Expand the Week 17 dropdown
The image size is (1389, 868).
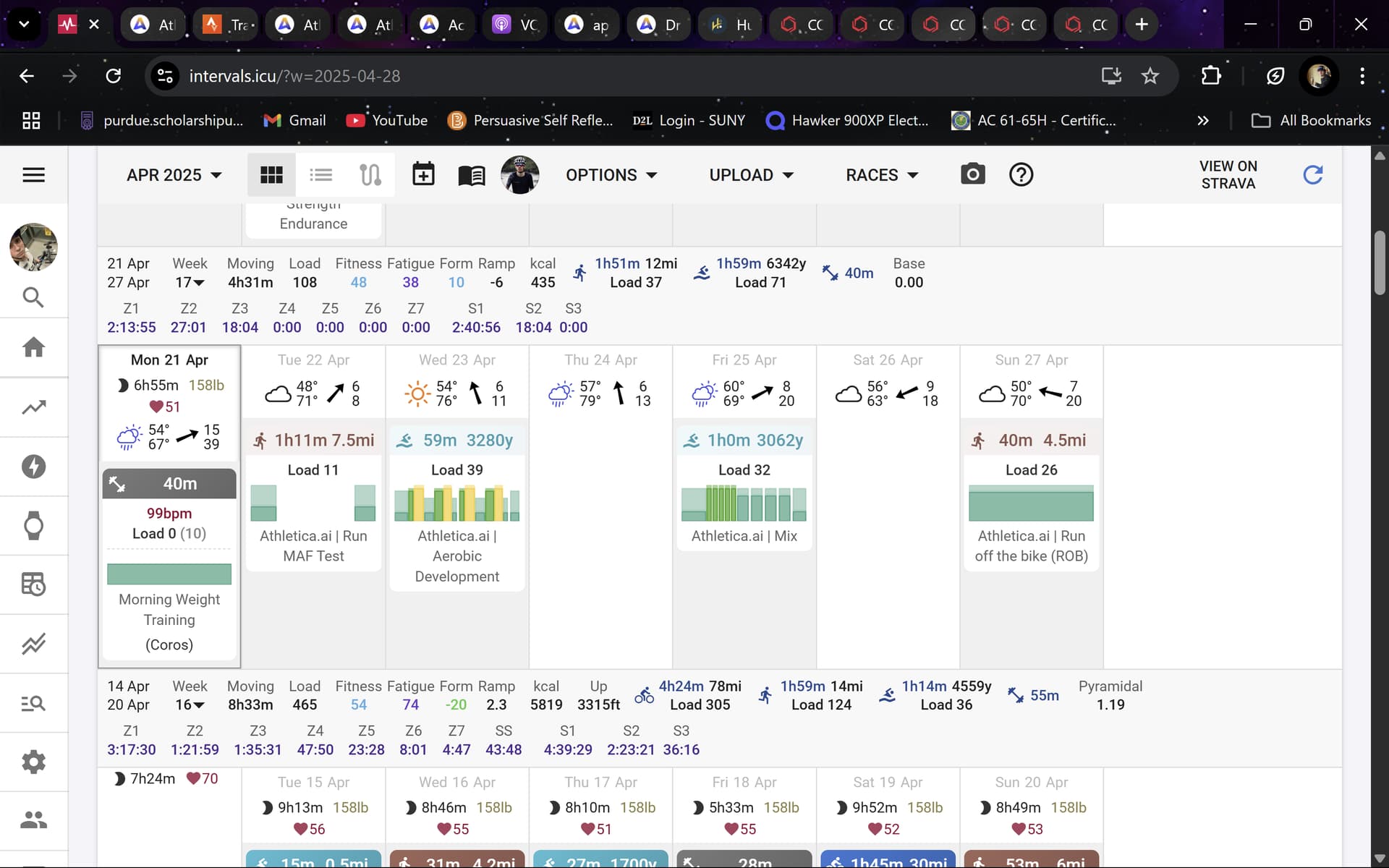190,282
